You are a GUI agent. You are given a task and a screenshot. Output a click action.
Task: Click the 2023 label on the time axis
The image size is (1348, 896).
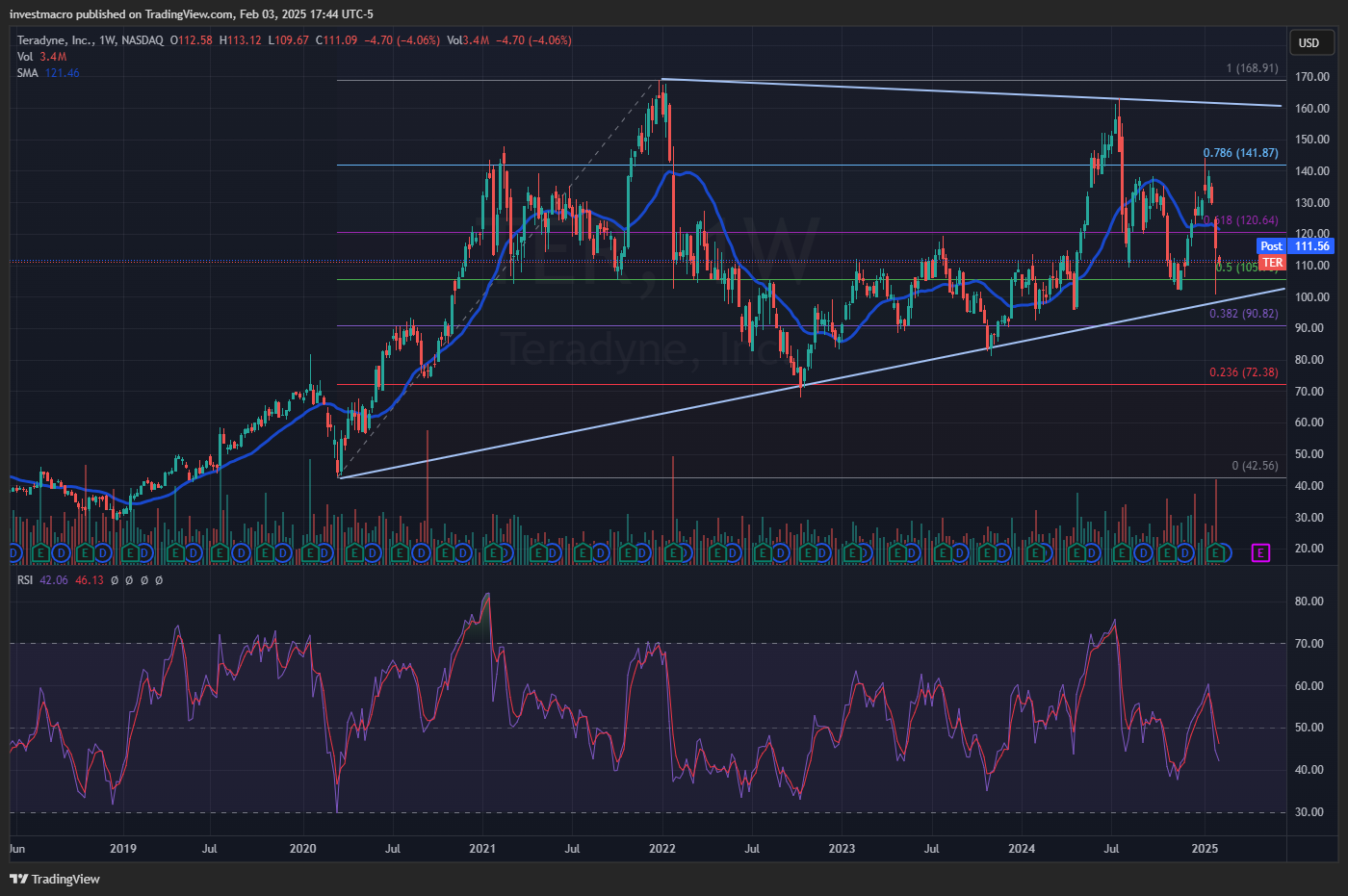tap(842, 849)
